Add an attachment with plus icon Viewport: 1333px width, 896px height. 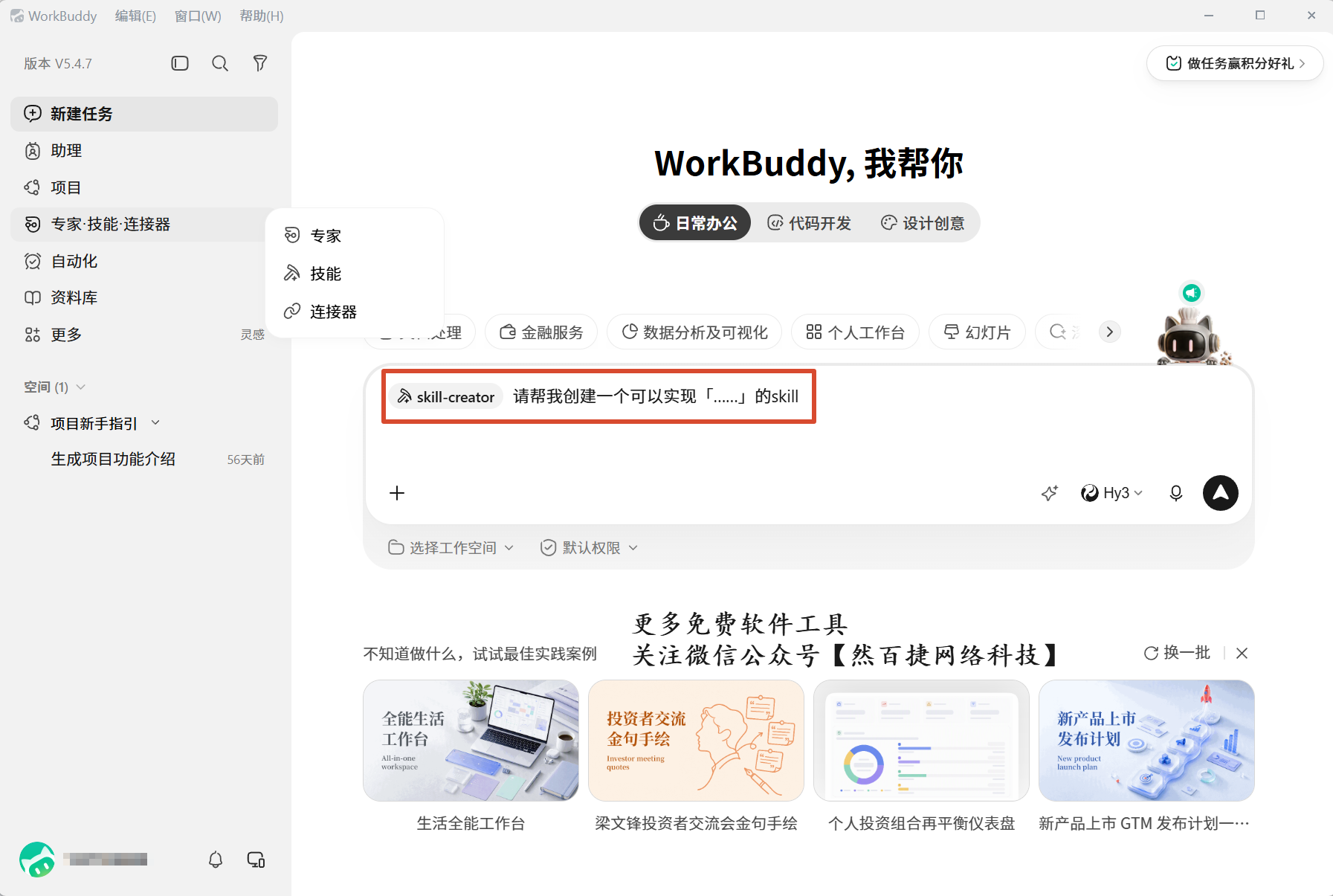[397, 493]
